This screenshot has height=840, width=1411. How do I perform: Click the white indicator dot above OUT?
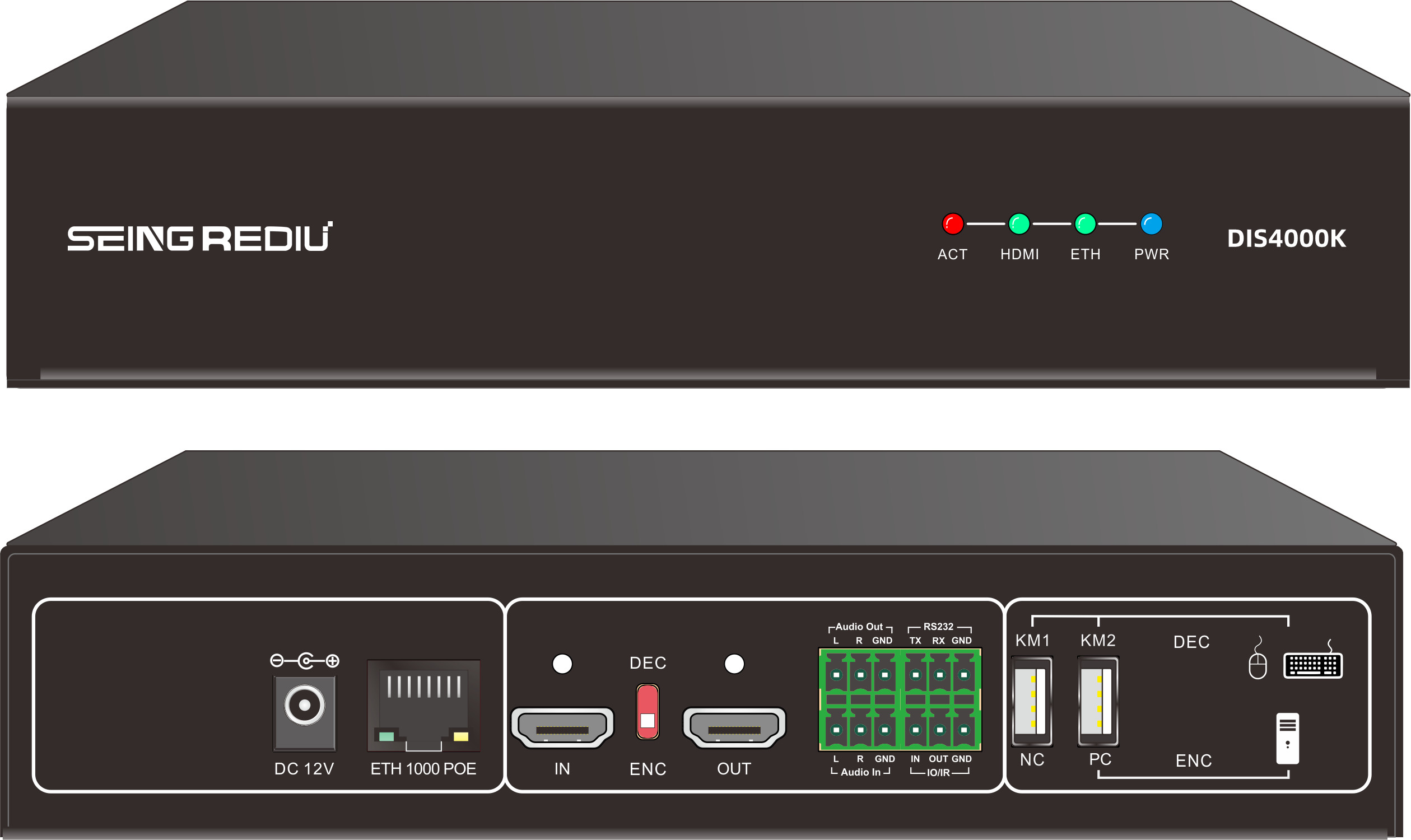(734, 664)
